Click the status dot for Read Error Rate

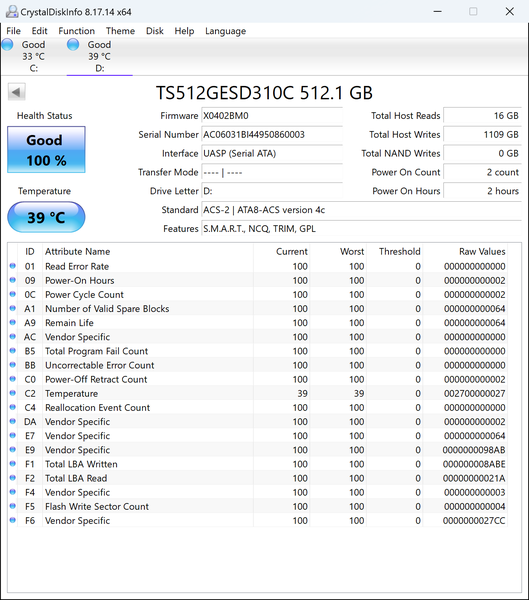(13, 266)
